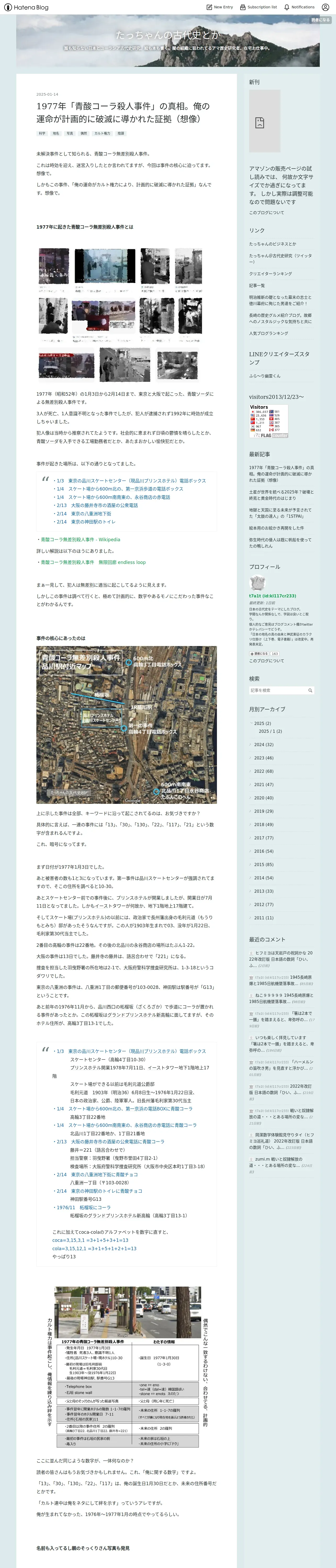Click the search magnifier icon in sidebar
Image resolution: width=336 pixels, height=1568 pixels.
[x=310, y=690]
